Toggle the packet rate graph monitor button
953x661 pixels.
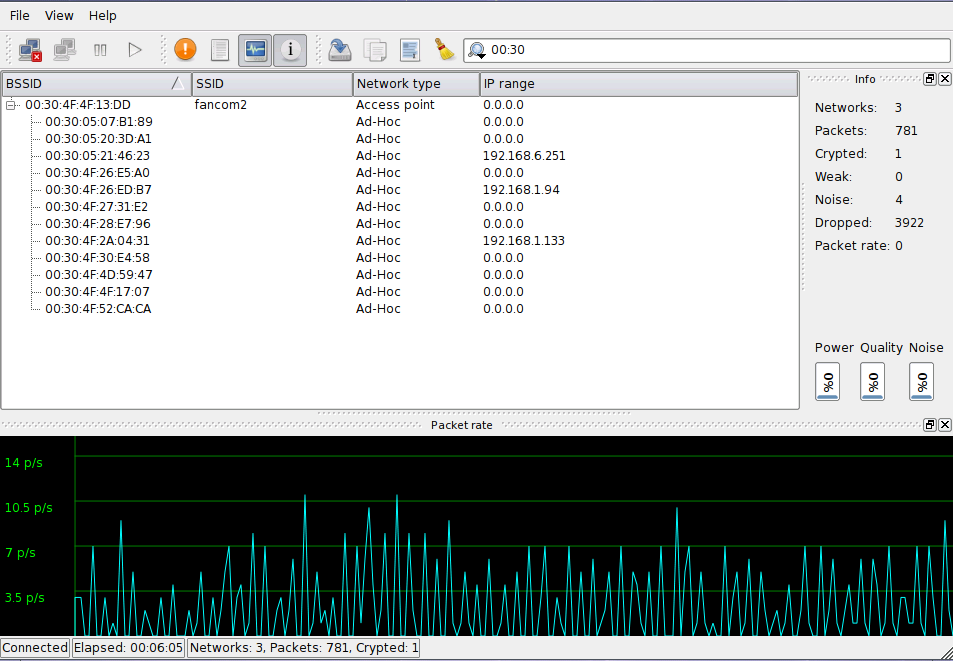point(255,50)
